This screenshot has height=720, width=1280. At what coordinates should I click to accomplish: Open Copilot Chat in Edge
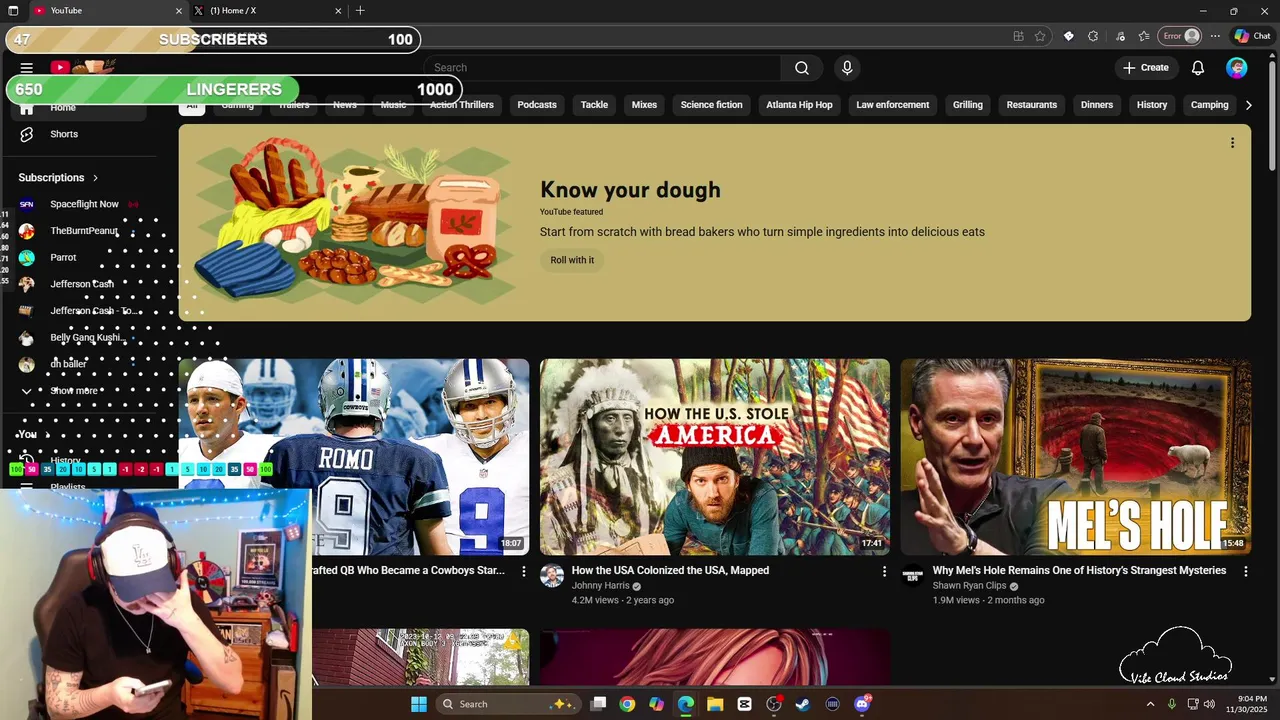point(1252,36)
